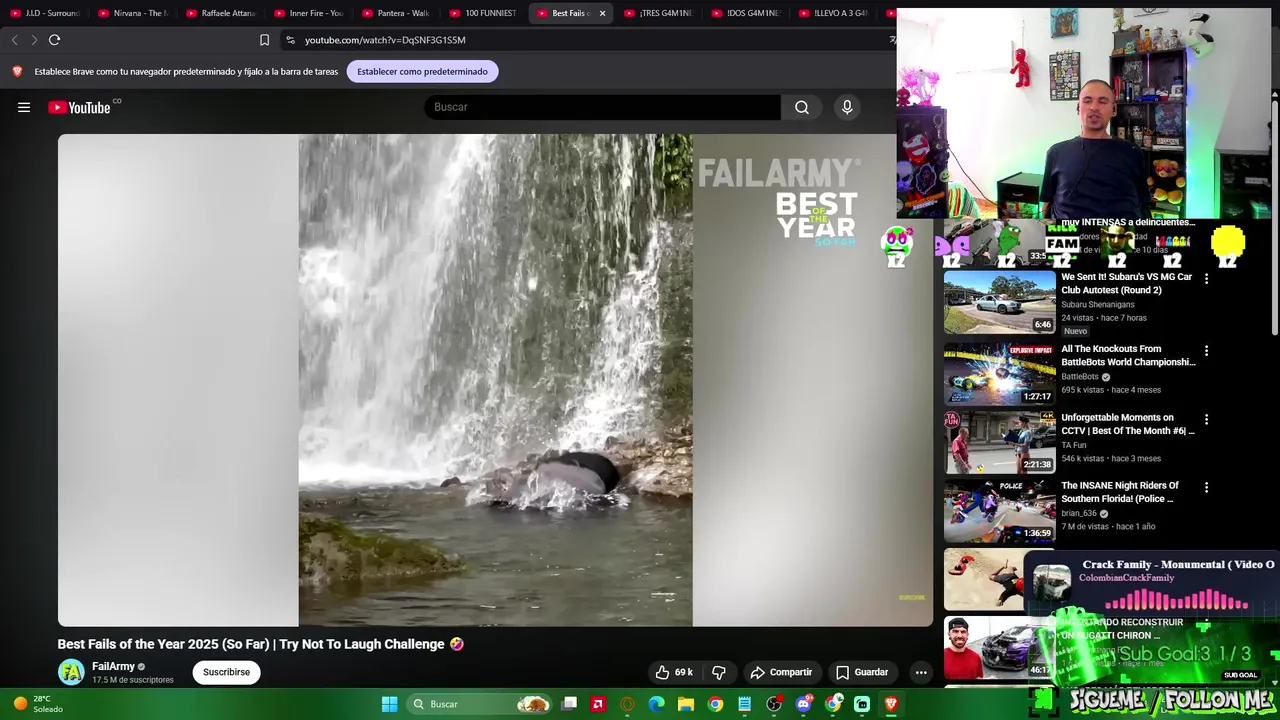
Task: Switch to Brave browser taskbar icon
Action: (891, 704)
